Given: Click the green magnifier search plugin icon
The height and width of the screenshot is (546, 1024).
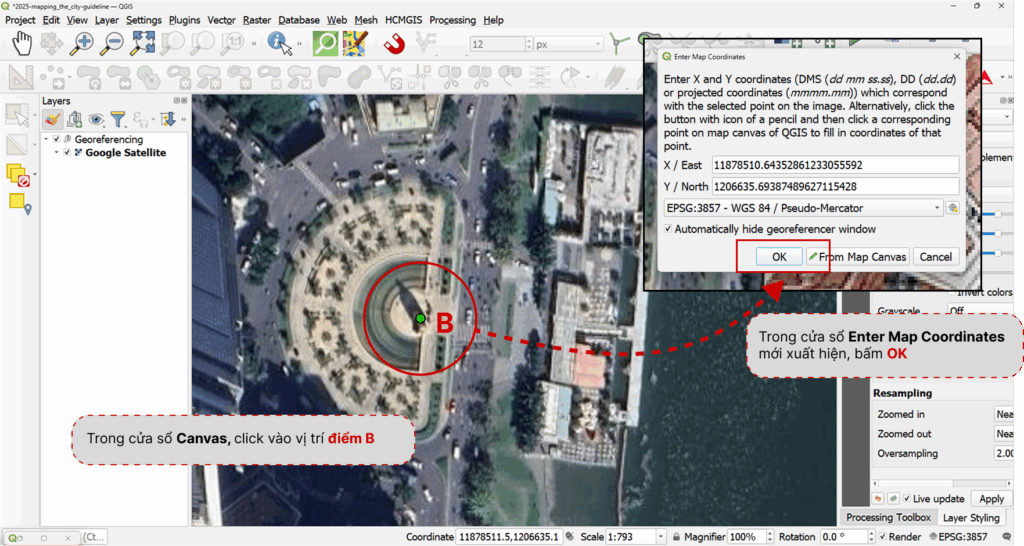Looking at the screenshot, I should pos(325,44).
